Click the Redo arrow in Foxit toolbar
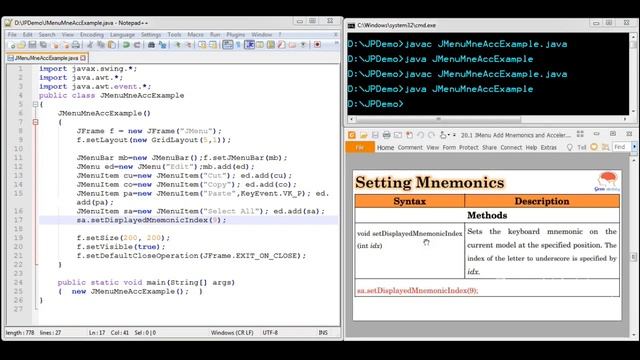 431,135
